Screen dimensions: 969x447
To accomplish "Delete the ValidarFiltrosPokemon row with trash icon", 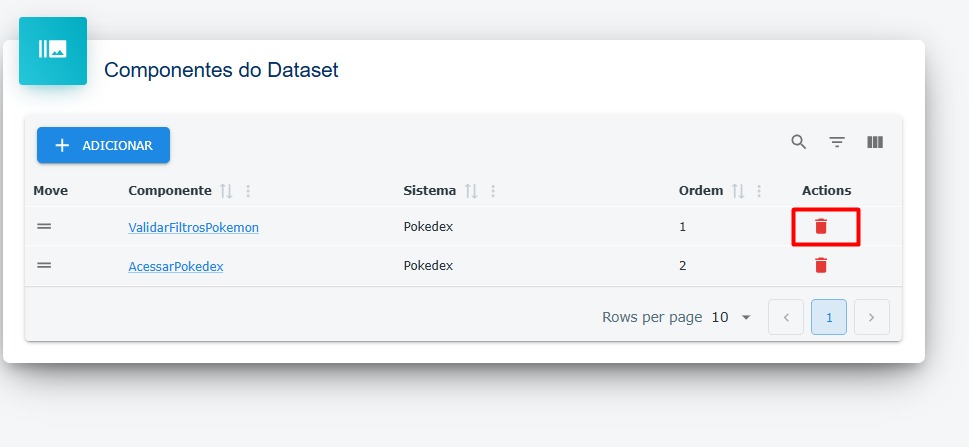I will coord(821,226).
